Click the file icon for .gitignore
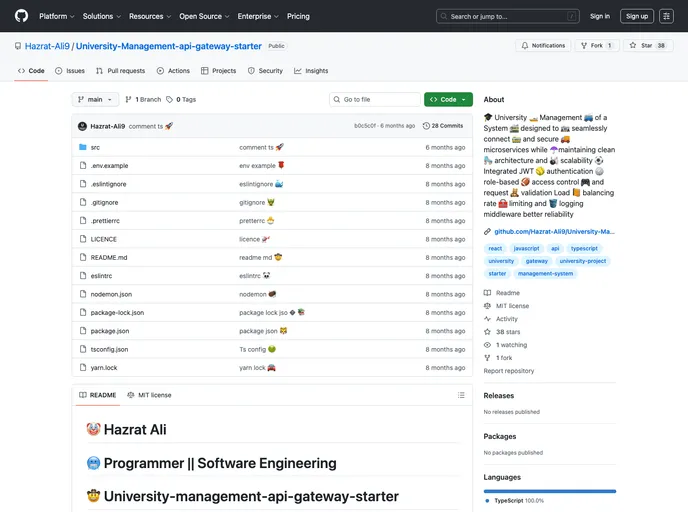688x512 pixels. (82, 202)
